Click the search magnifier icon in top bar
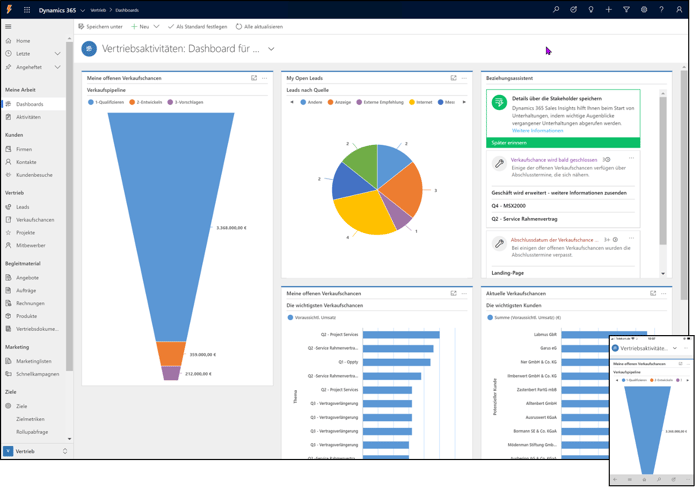Viewport: 700px width, 489px height. coord(556,9)
